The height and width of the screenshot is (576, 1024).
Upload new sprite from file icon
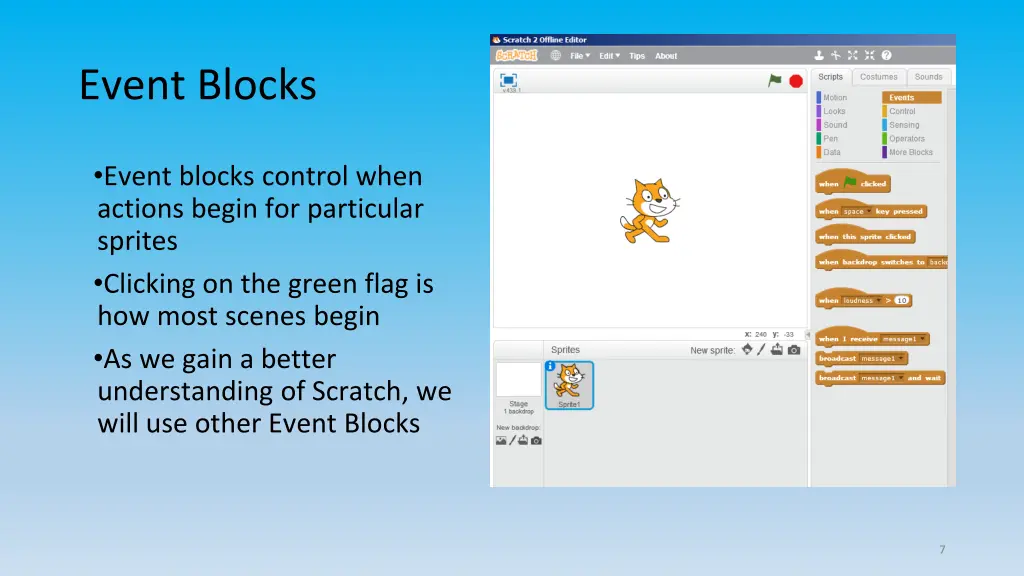(x=776, y=350)
